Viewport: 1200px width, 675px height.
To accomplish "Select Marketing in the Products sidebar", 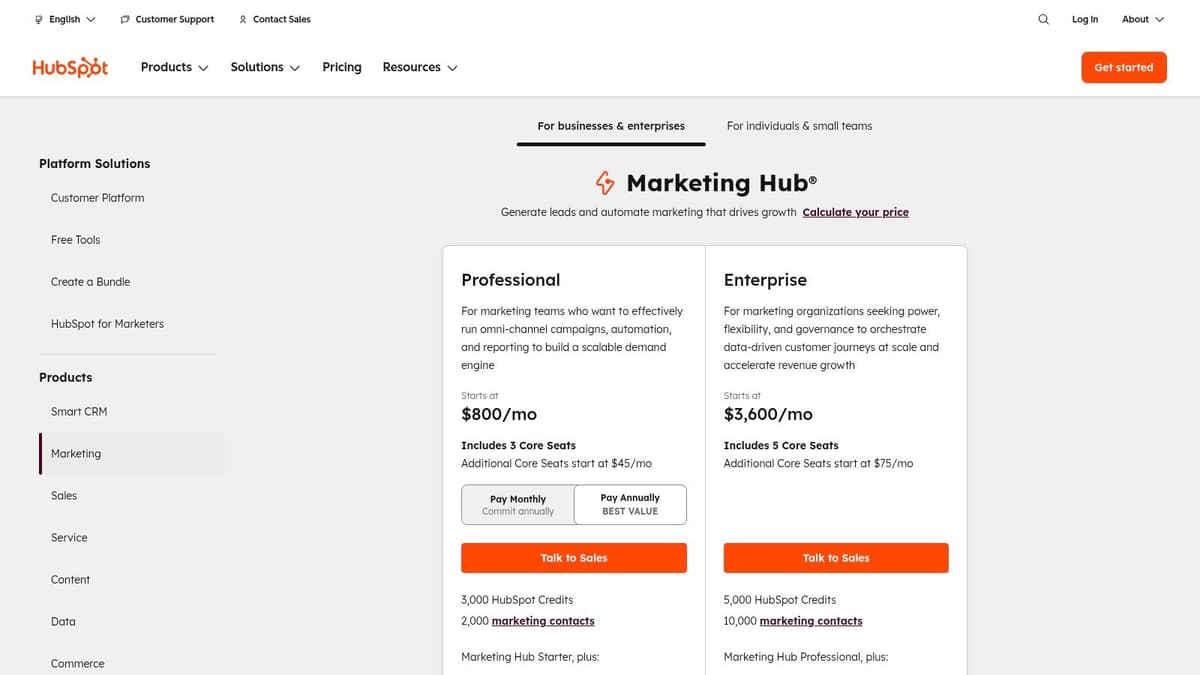I will tap(76, 453).
